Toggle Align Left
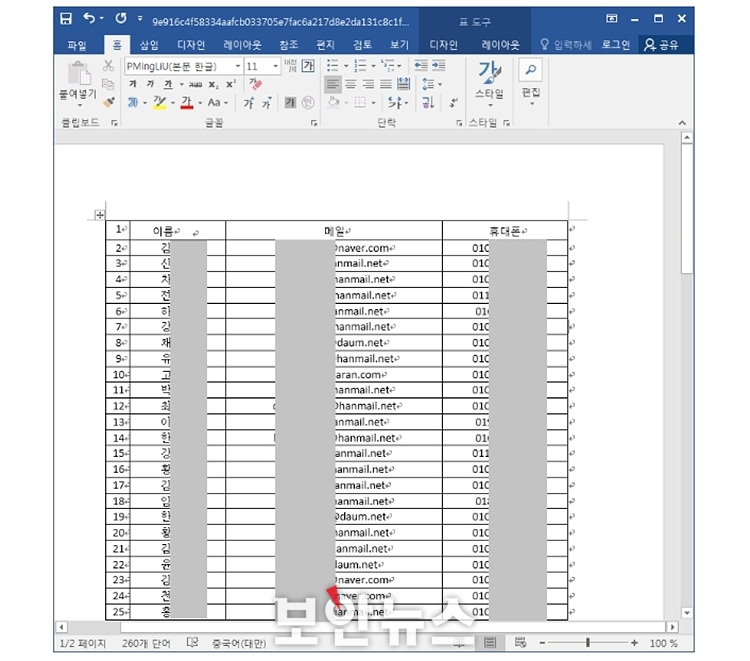This screenshot has width=750, height=661. [x=333, y=85]
